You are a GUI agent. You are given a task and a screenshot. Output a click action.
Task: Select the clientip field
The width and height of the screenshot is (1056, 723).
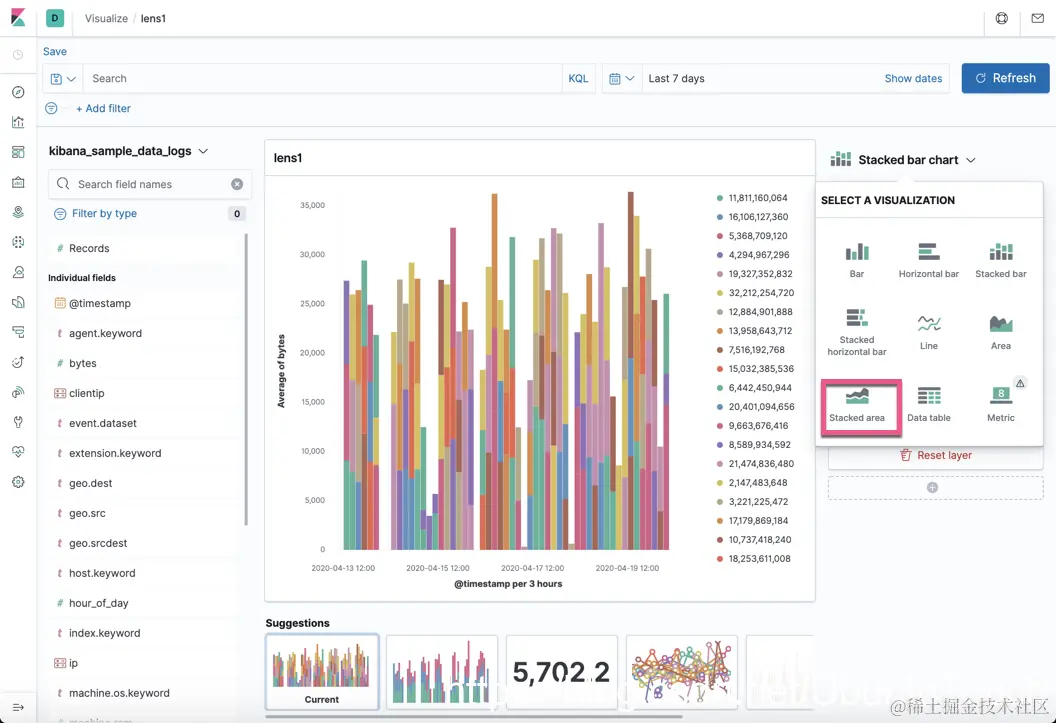[x=144, y=393]
